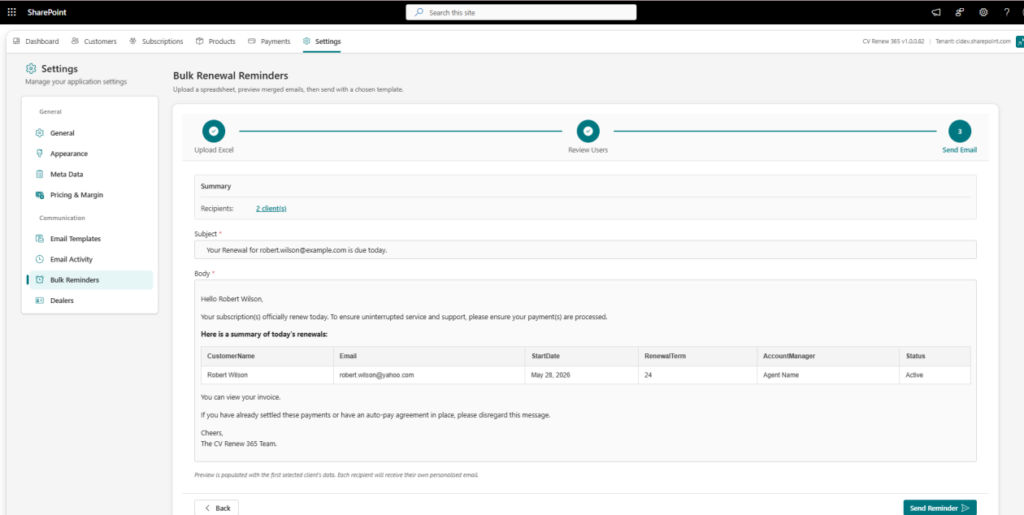Click the Email Activity clock icon
This screenshot has height=515, width=1024.
coord(40,259)
